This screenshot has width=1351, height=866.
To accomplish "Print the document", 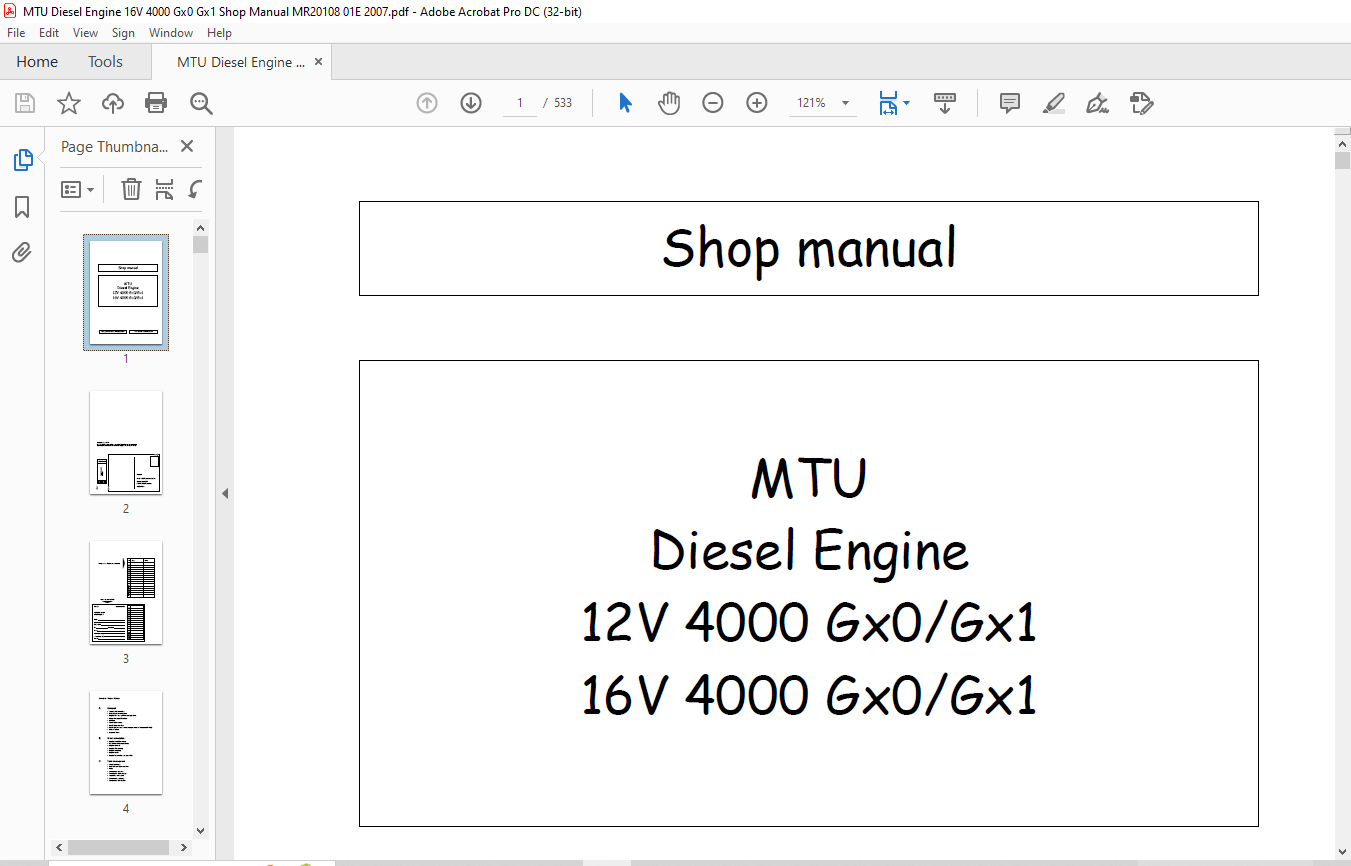I will (x=156, y=103).
